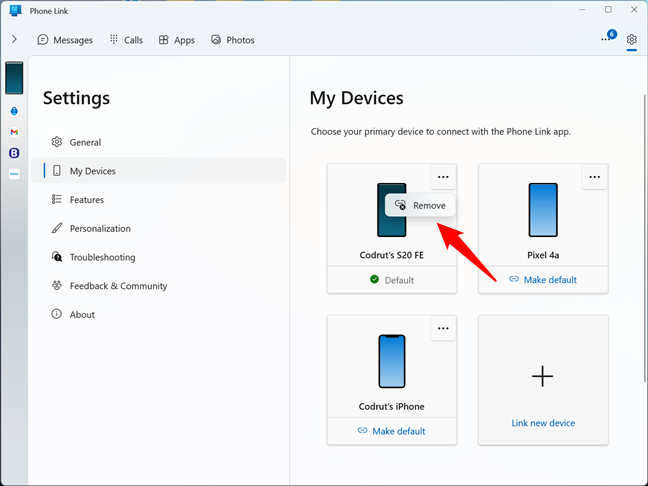Open the blue B app icon
The height and width of the screenshot is (486, 648).
click(x=14, y=153)
